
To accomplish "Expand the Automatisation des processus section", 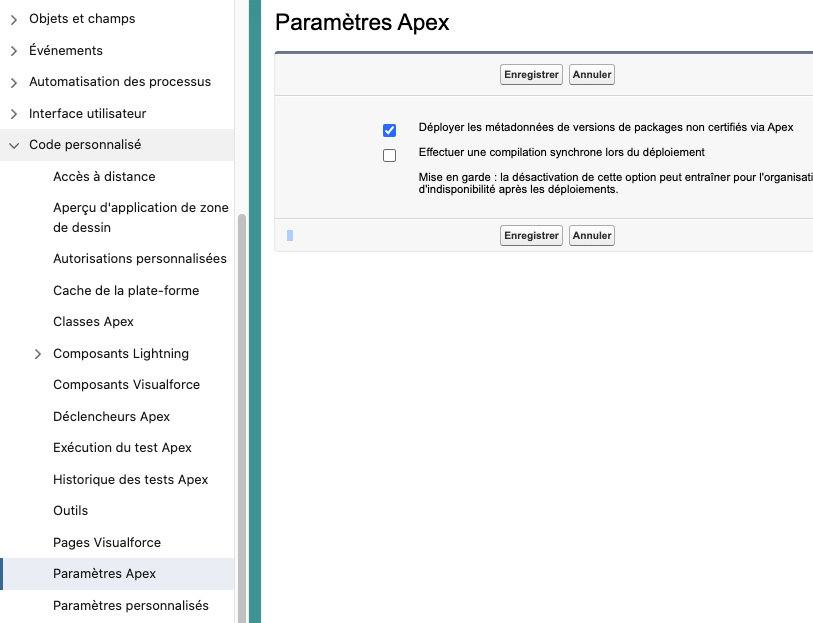I will (x=12, y=82).
